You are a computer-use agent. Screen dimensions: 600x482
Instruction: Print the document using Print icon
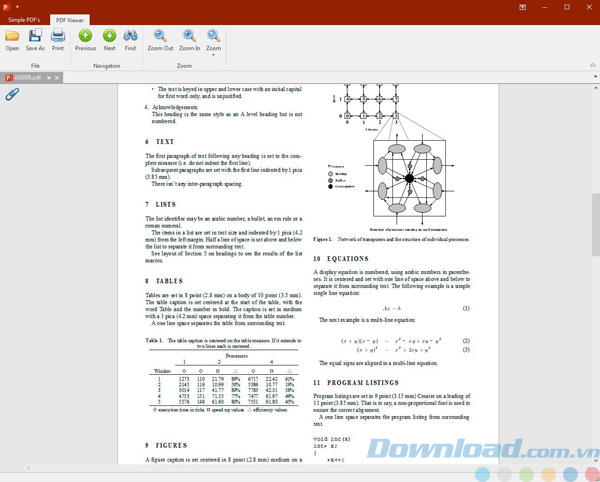point(58,40)
